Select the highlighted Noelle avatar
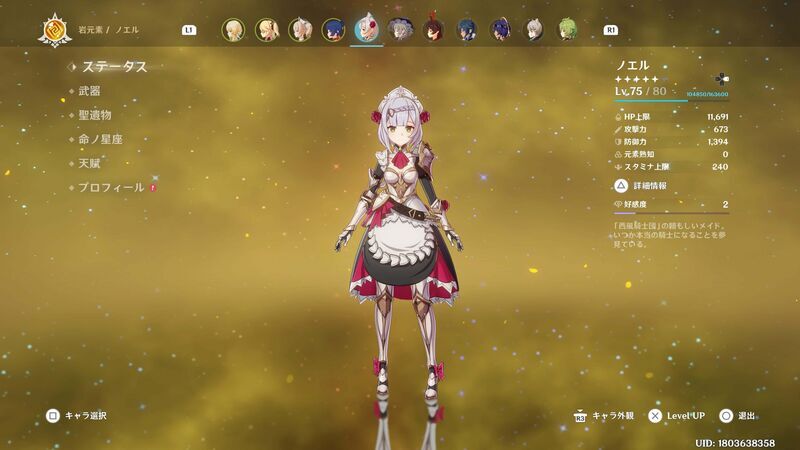The image size is (800, 450). (x=366, y=29)
